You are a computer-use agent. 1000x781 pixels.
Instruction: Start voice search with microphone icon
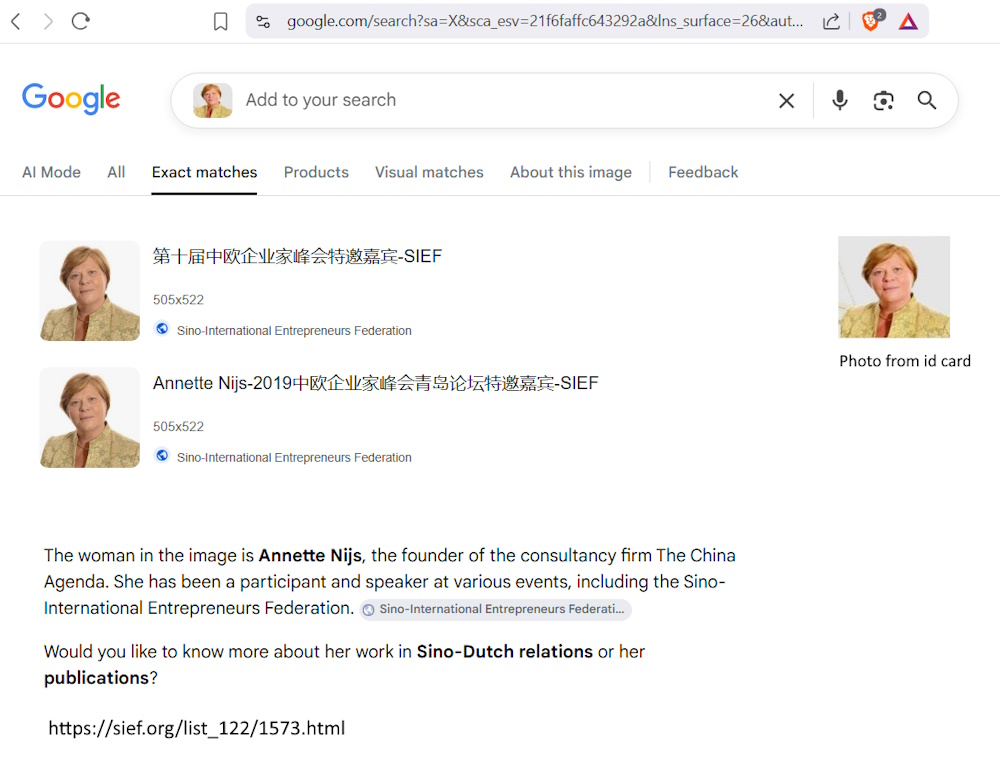[840, 100]
